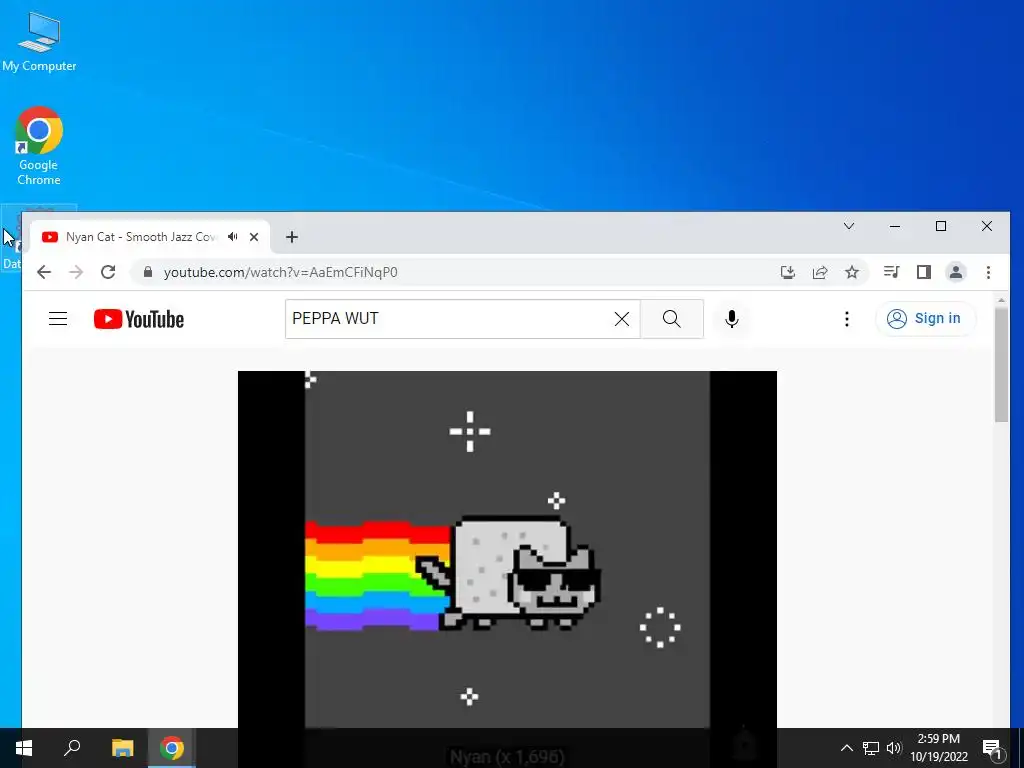Select the Google Chrome desktop shortcut
The height and width of the screenshot is (768, 1024).
point(39,146)
